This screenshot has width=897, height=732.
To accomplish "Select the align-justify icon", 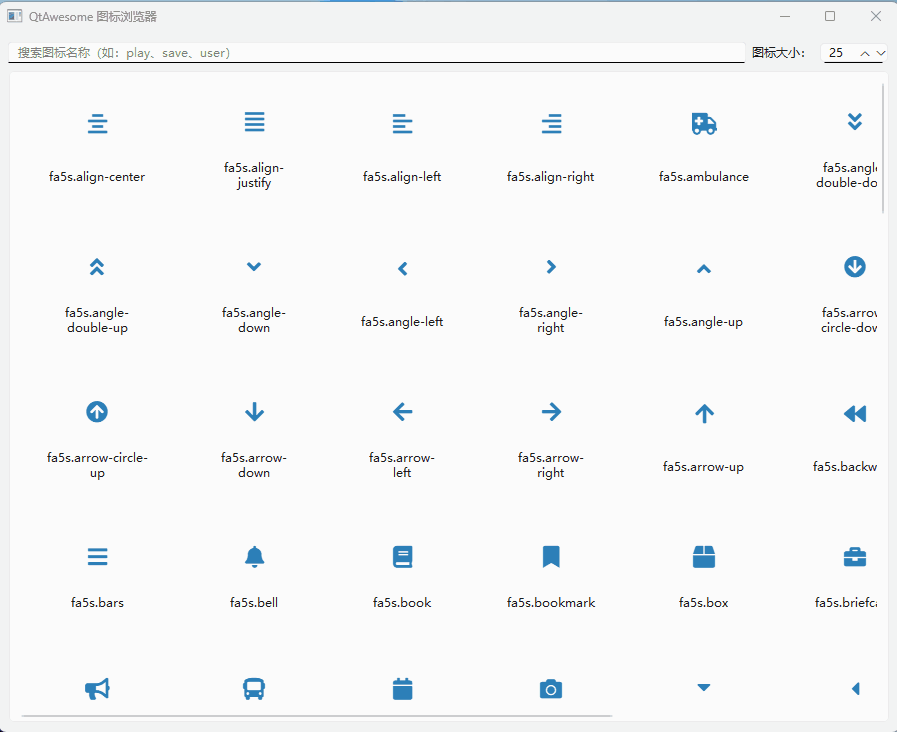I will click(x=254, y=122).
